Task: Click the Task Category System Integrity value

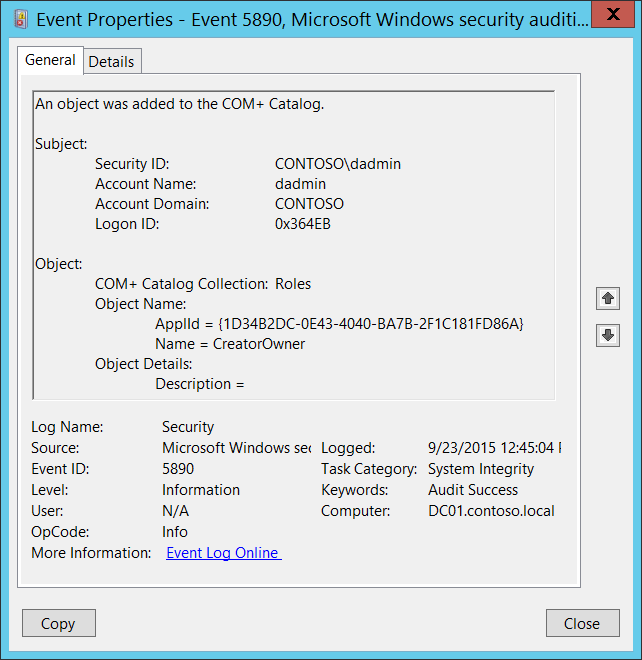Action: [x=481, y=469]
